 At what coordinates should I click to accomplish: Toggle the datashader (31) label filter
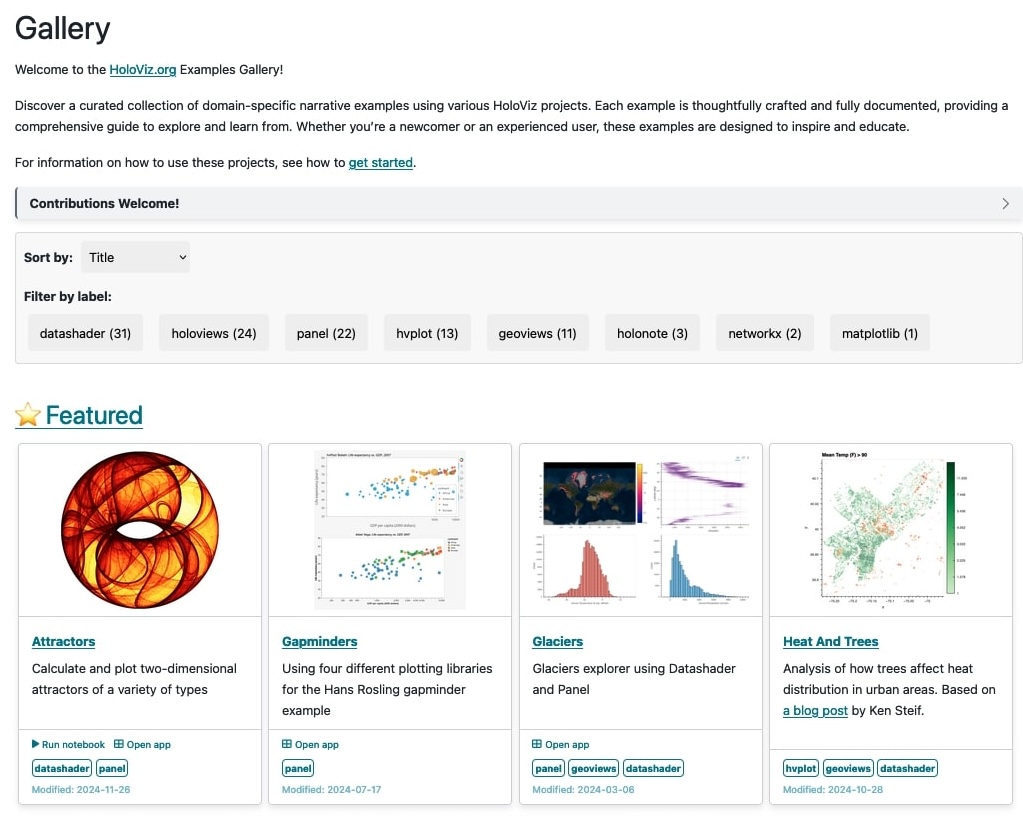[85, 333]
